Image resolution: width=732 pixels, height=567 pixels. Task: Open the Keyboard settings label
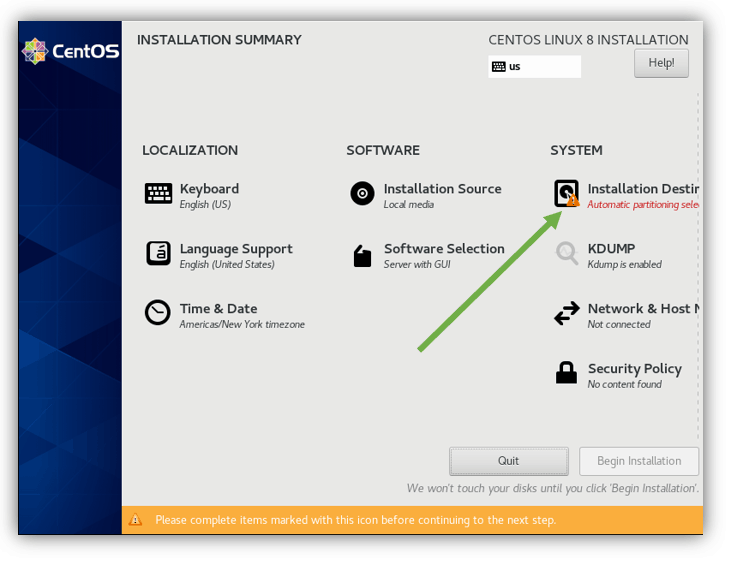209,189
